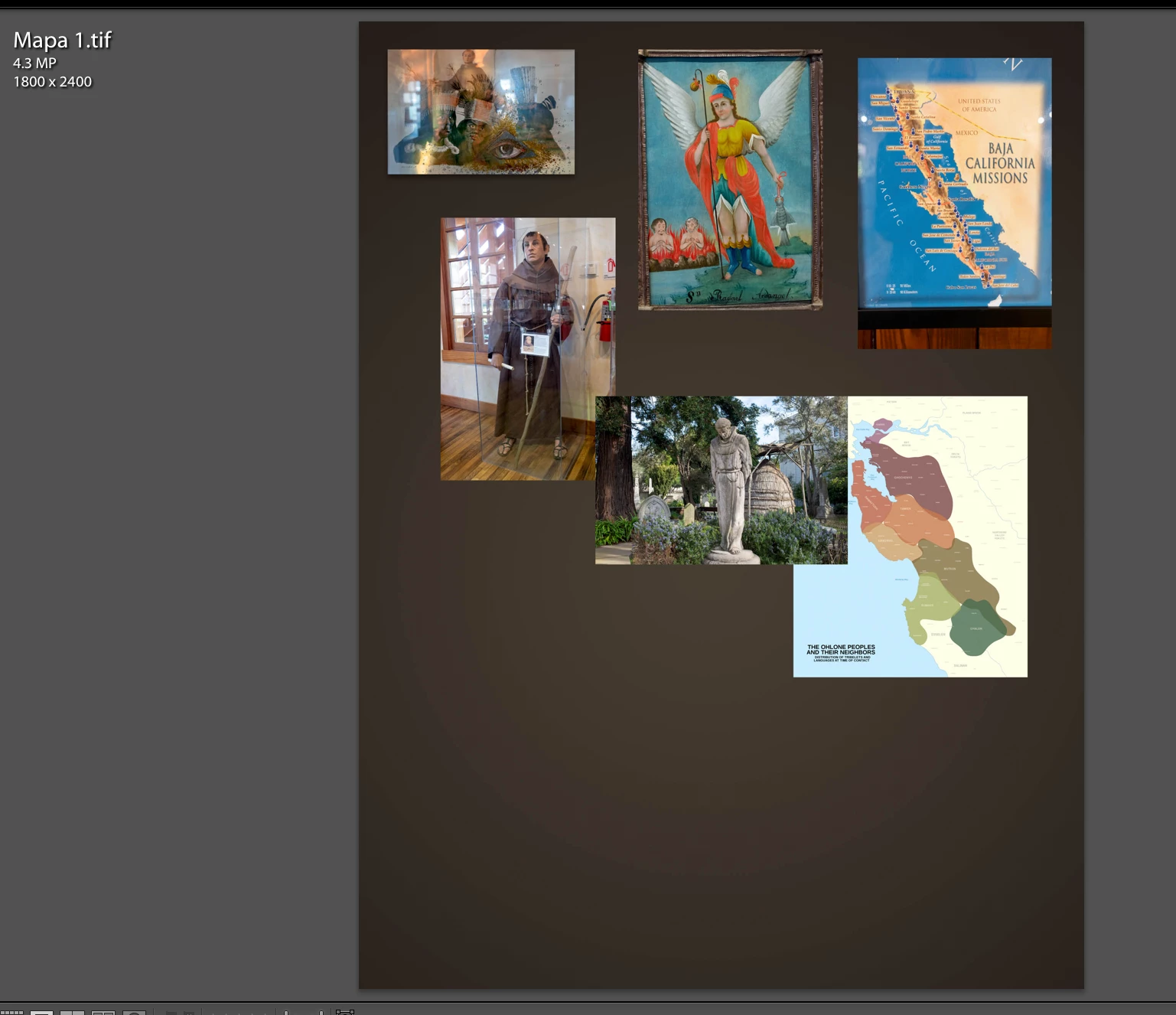Click the Baja California Missions map image
Image resolution: width=1176 pixels, height=1015 pixels.
[x=954, y=203]
